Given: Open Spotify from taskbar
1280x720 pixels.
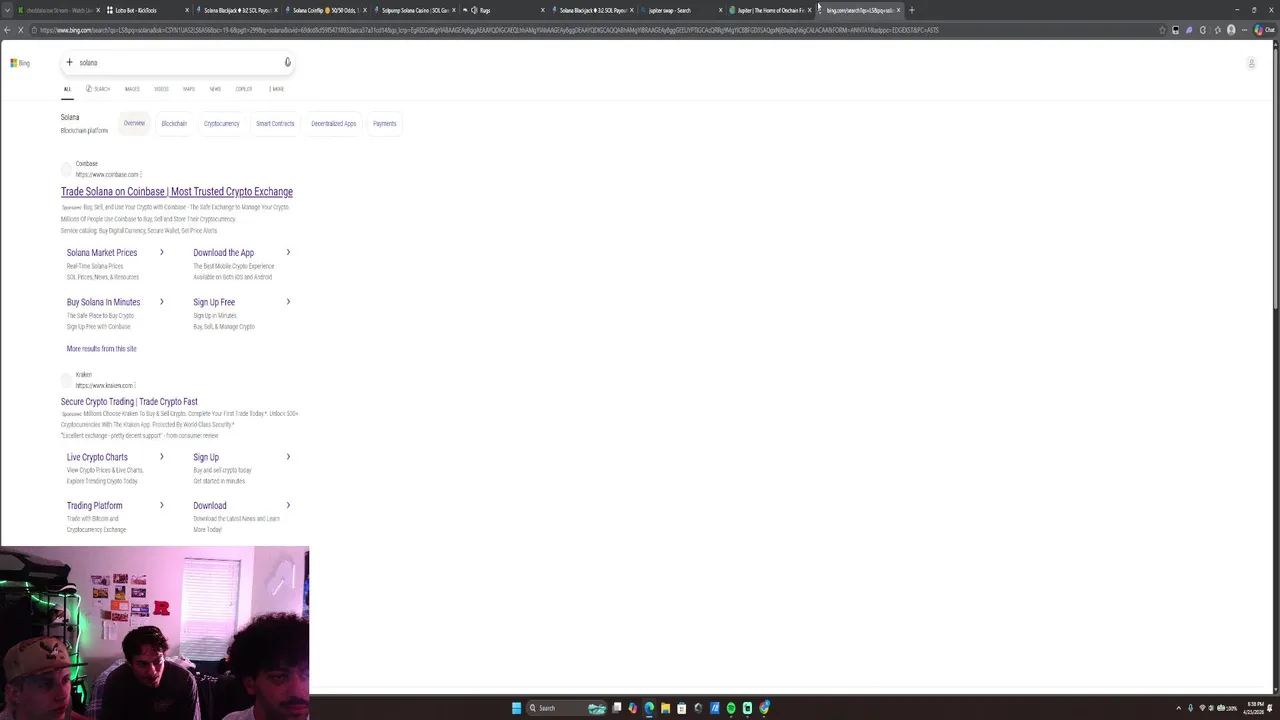Looking at the screenshot, I should pos(731,708).
